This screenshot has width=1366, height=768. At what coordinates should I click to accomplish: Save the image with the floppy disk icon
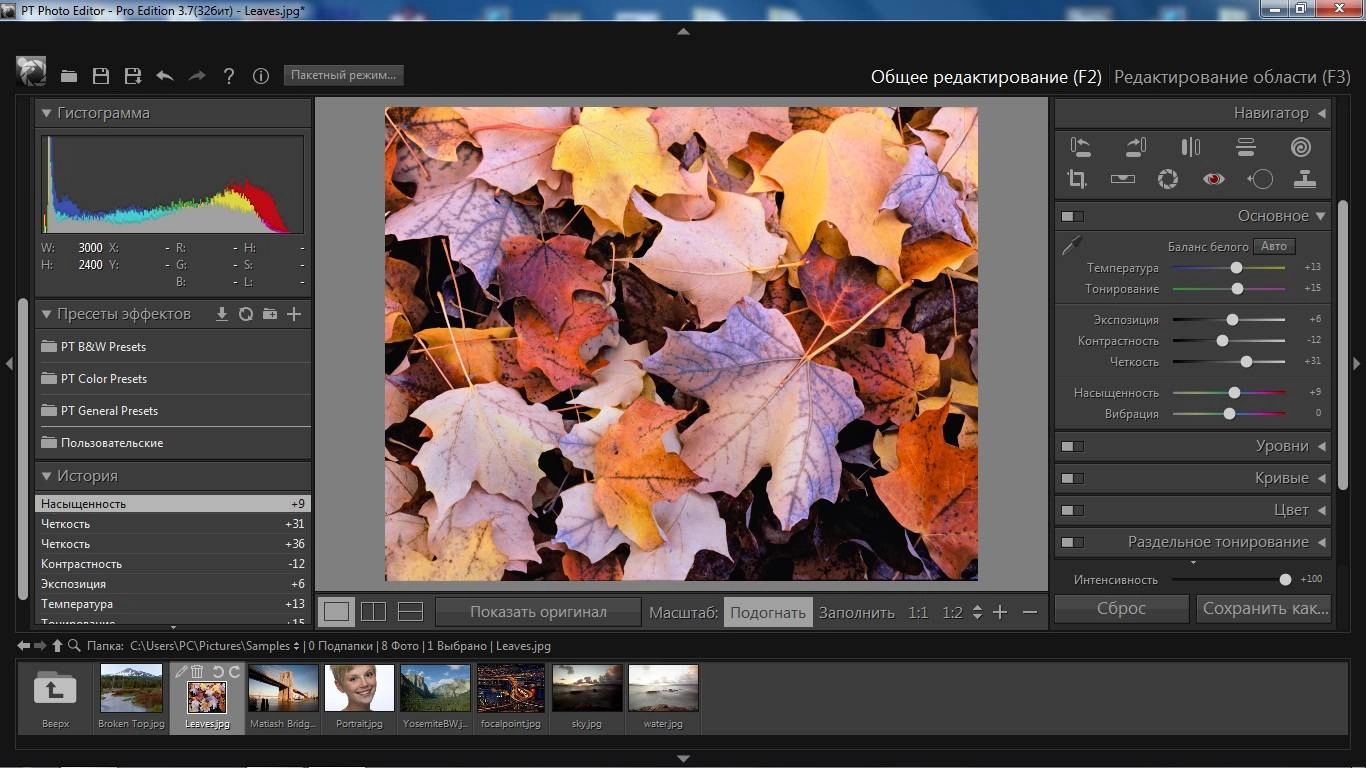click(101, 76)
